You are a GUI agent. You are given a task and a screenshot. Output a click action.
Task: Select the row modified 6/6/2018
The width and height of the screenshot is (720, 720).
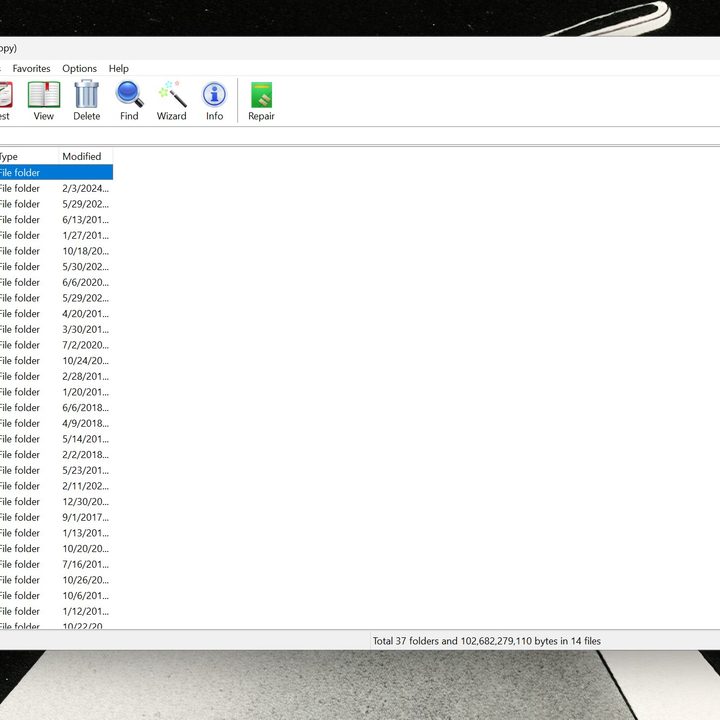point(56,407)
